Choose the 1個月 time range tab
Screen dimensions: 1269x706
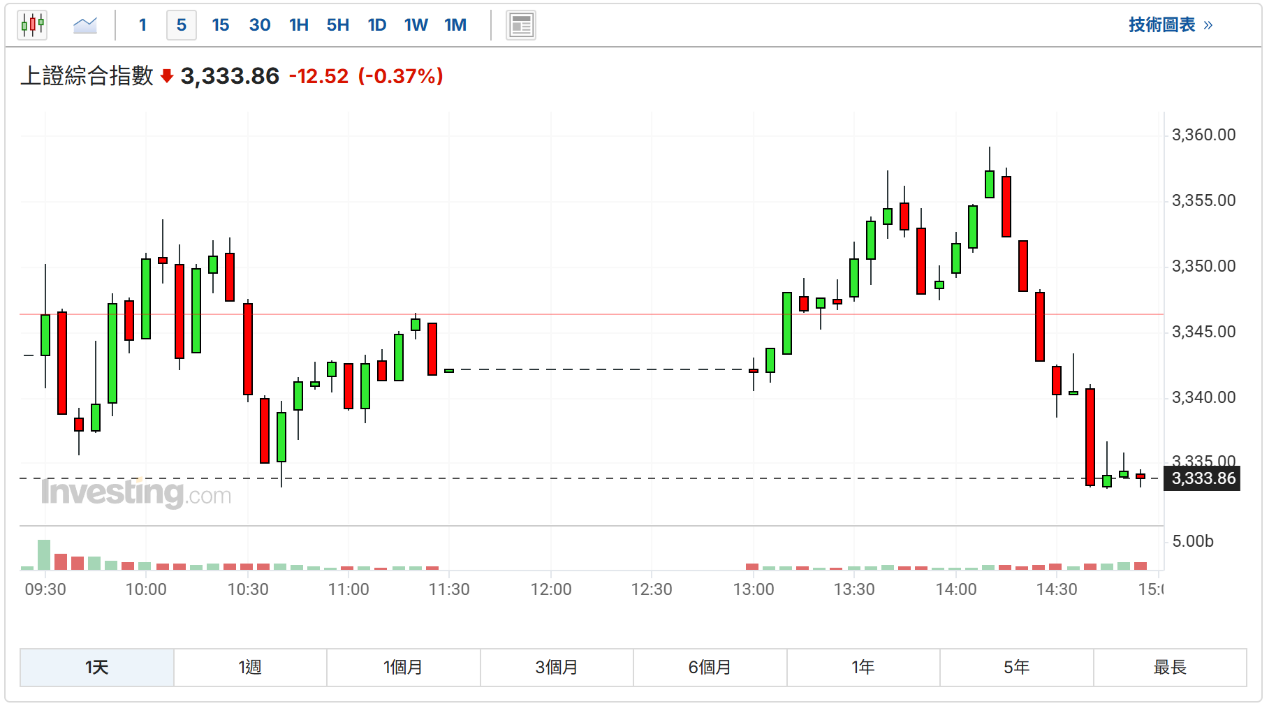pyautogui.click(x=403, y=667)
